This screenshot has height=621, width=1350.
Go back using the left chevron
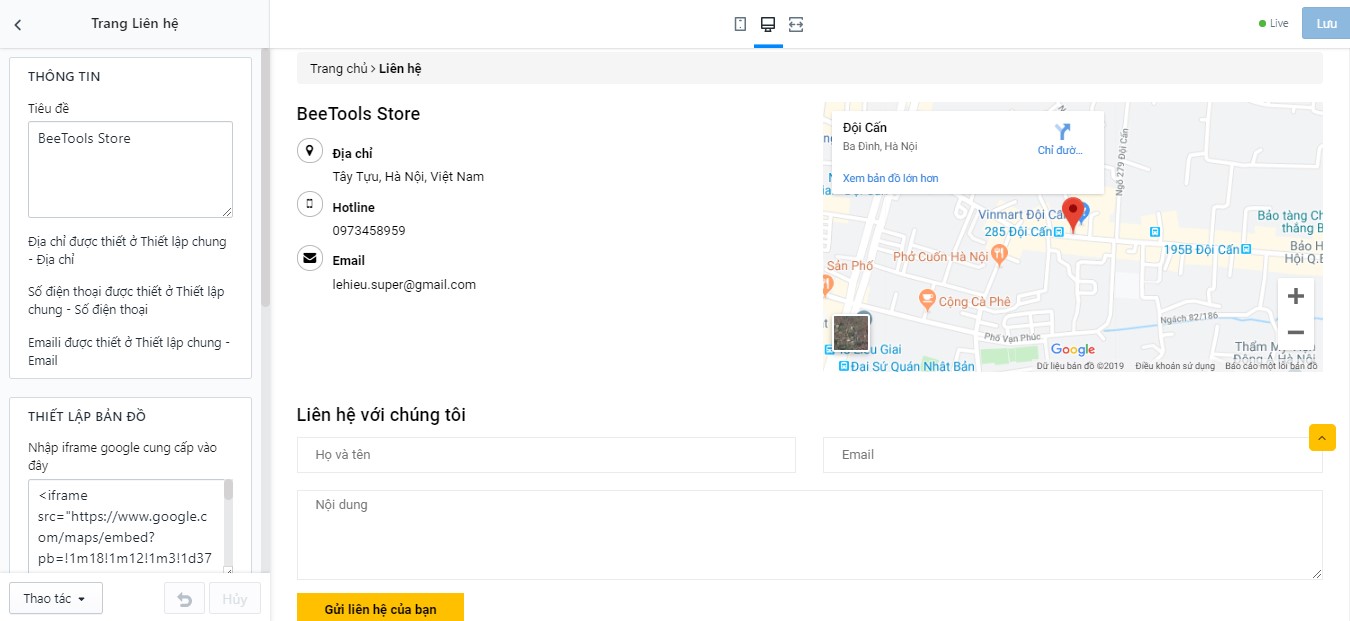point(18,24)
